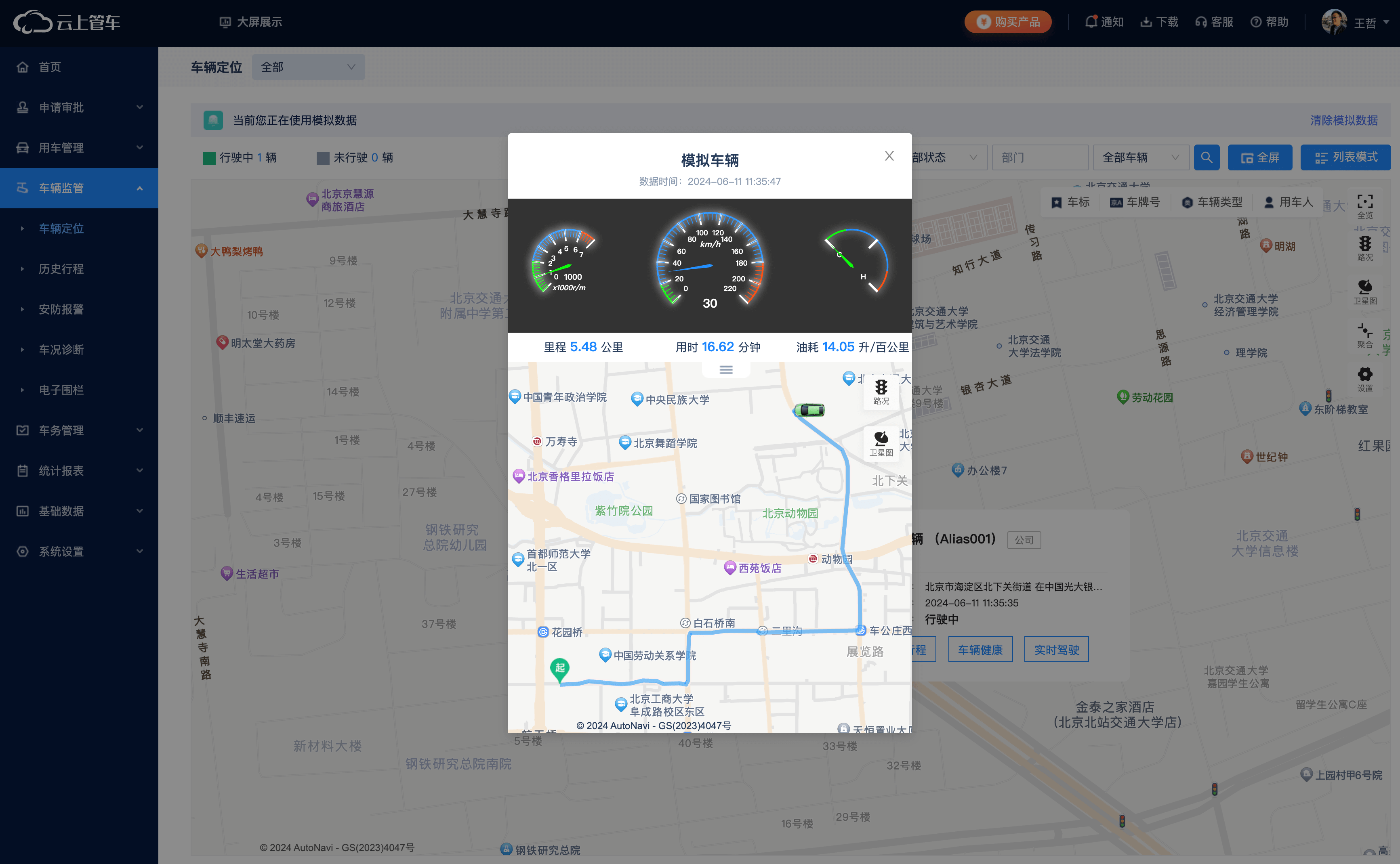Image resolution: width=1400 pixels, height=864 pixels.
Task: Click the 部门 input field
Action: pos(1040,157)
